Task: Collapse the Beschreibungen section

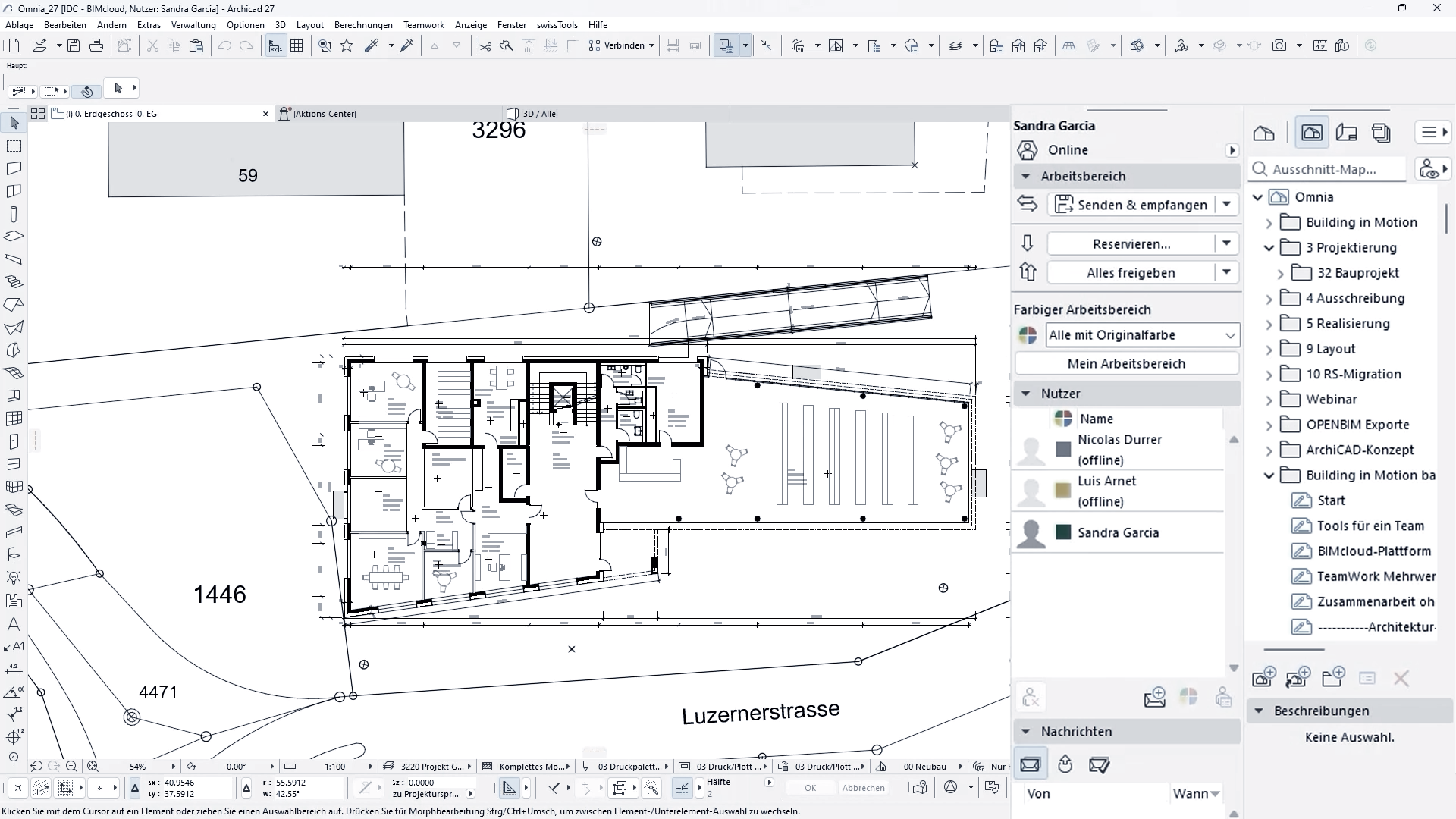Action: click(x=1259, y=711)
